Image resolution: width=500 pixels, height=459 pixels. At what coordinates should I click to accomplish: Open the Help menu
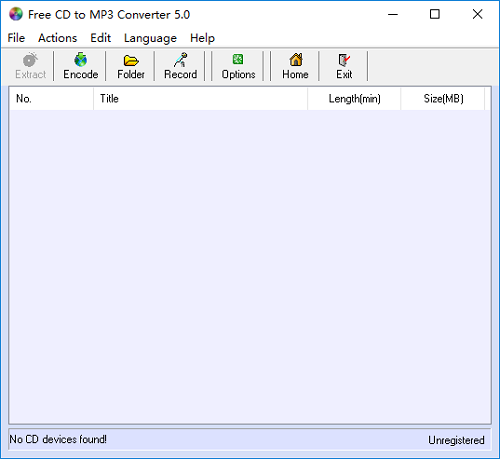202,38
